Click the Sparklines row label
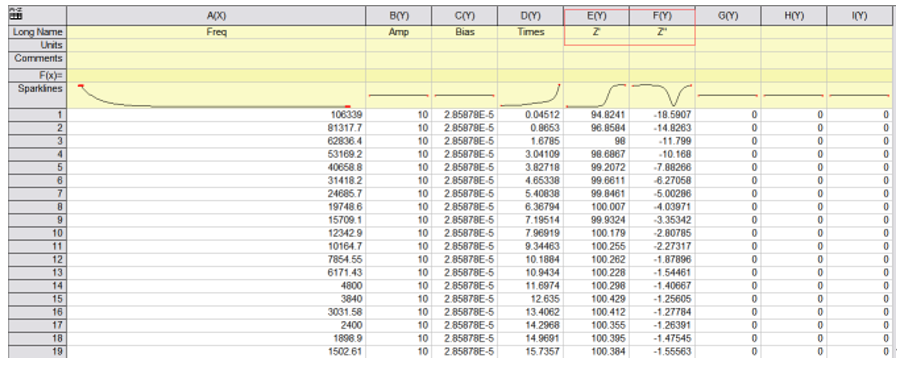The height and width of the screenshot is (366, 897). 37,95
